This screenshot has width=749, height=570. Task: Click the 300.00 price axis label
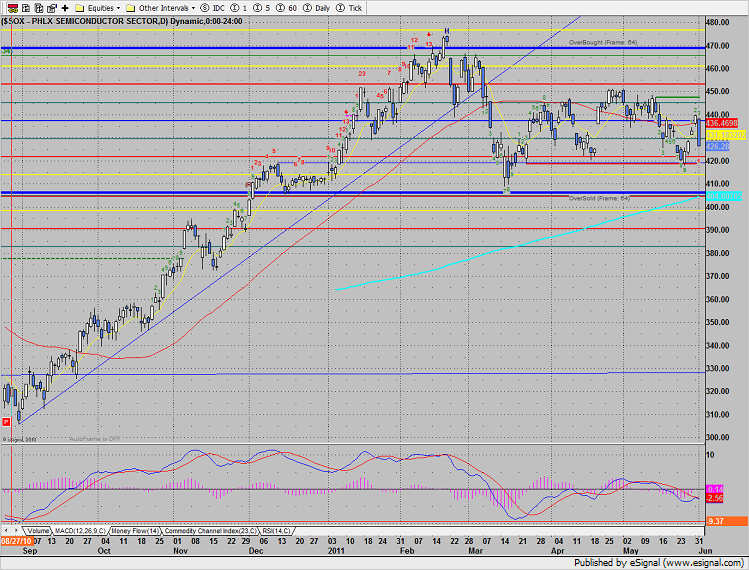pyautogui.click(x=717, y=437)
